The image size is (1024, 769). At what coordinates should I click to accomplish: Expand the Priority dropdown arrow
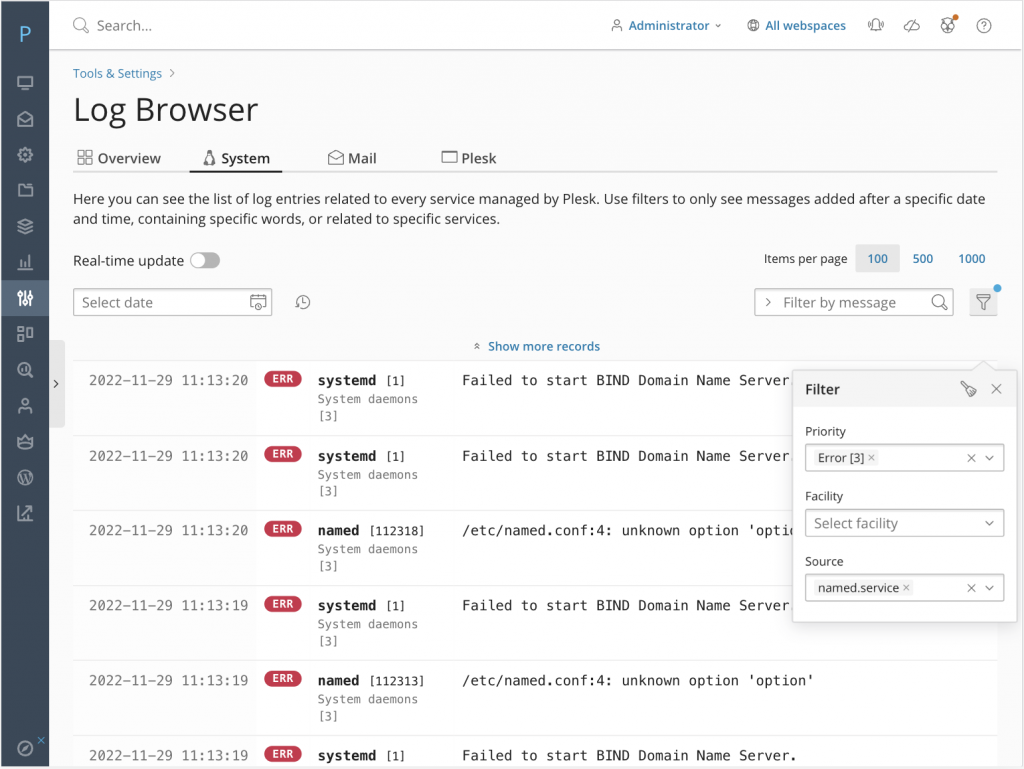989,458
